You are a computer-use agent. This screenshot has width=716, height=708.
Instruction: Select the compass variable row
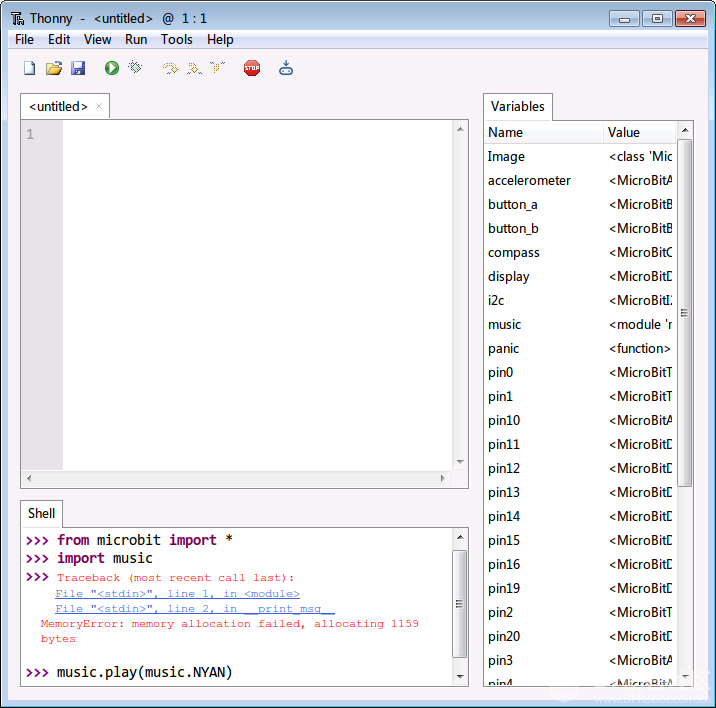coord(580,252)
